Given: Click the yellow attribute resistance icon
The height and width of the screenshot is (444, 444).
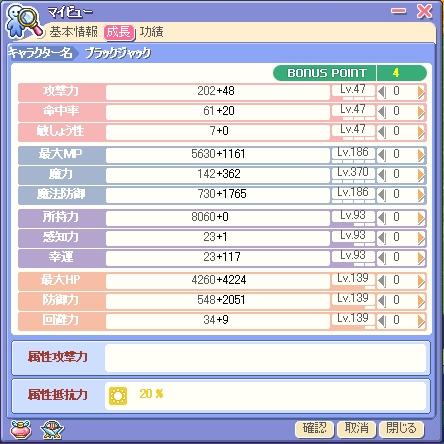Looking at the screenshot, I should (118, 396).
